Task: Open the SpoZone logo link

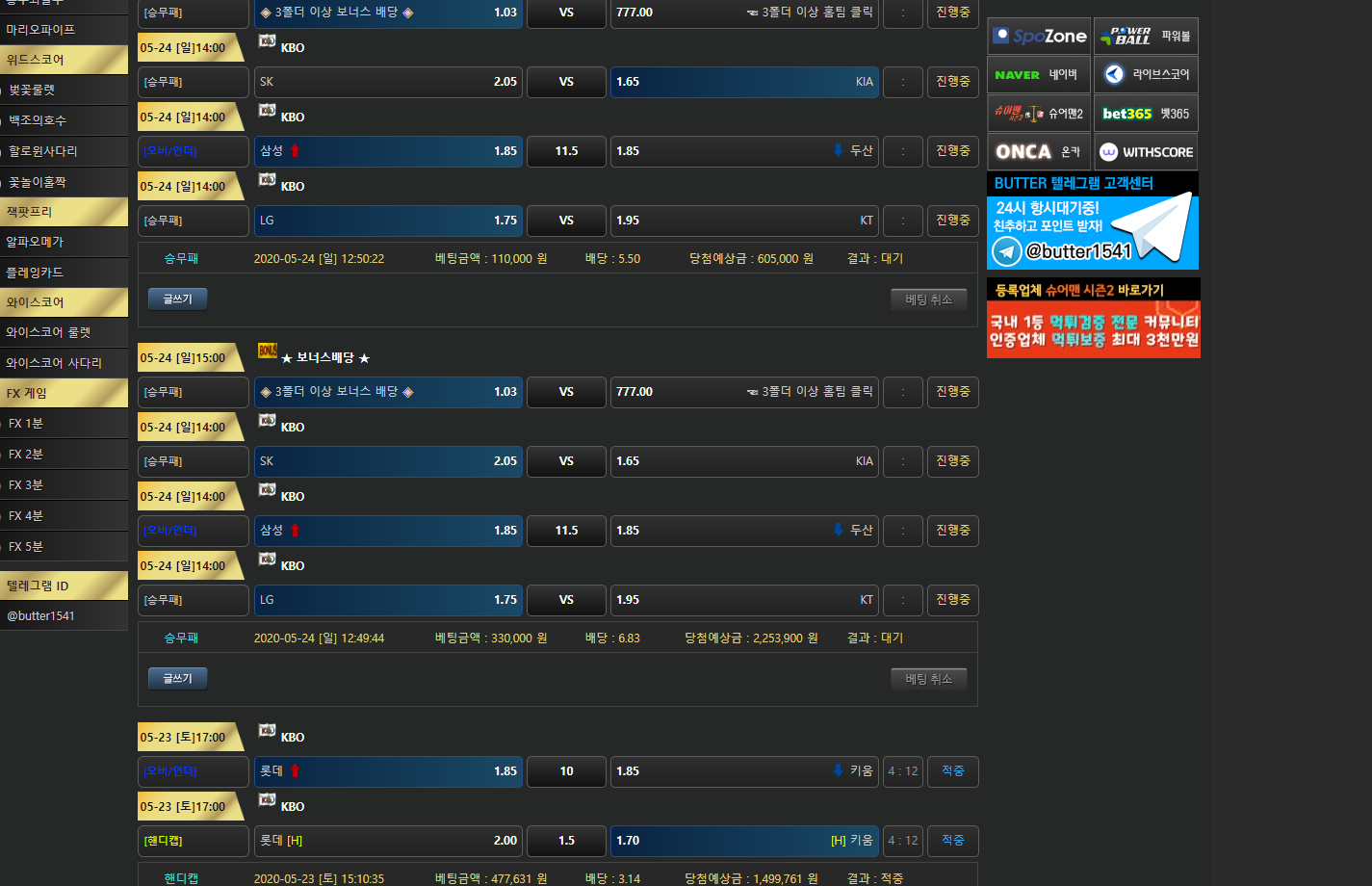Action: pos(1039,37)
